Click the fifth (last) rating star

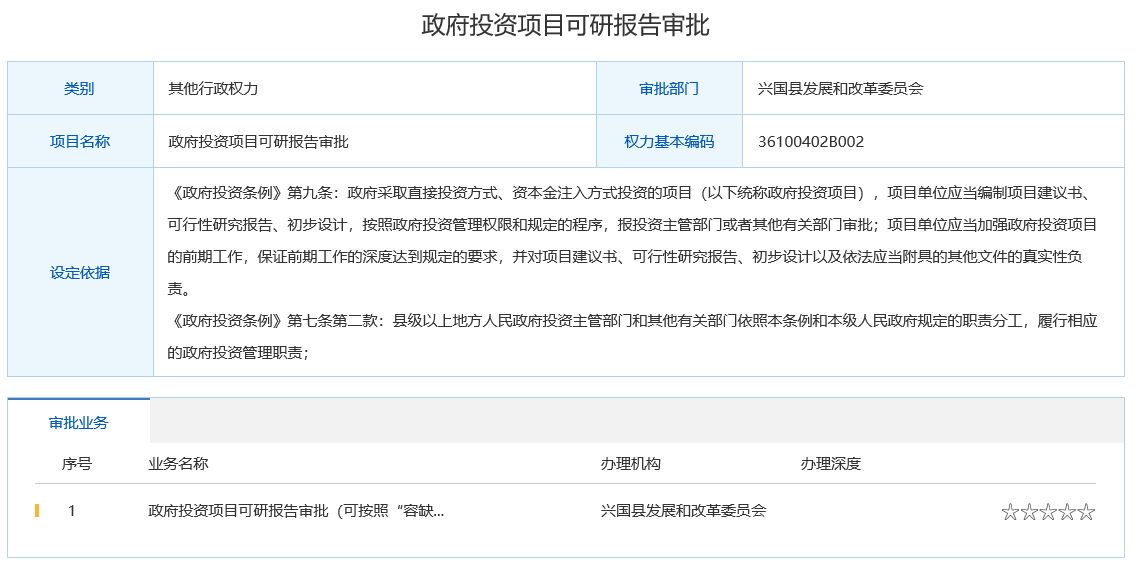[1086, 512]
